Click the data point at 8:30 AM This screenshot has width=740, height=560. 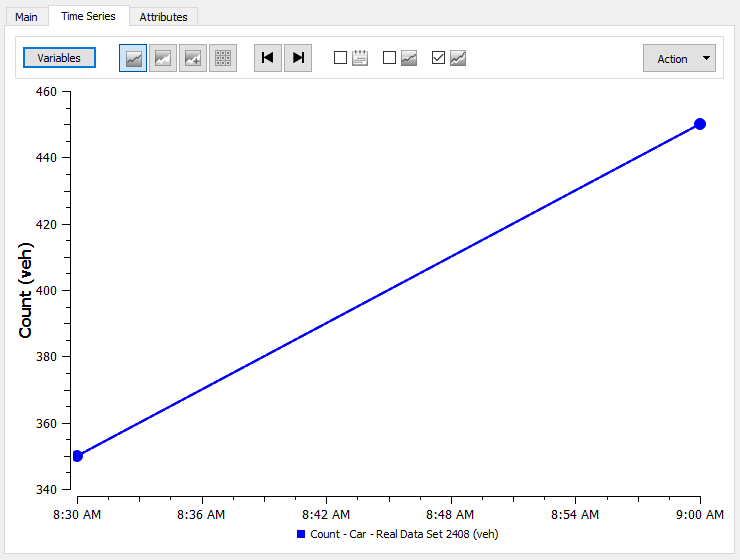[77, 456]
